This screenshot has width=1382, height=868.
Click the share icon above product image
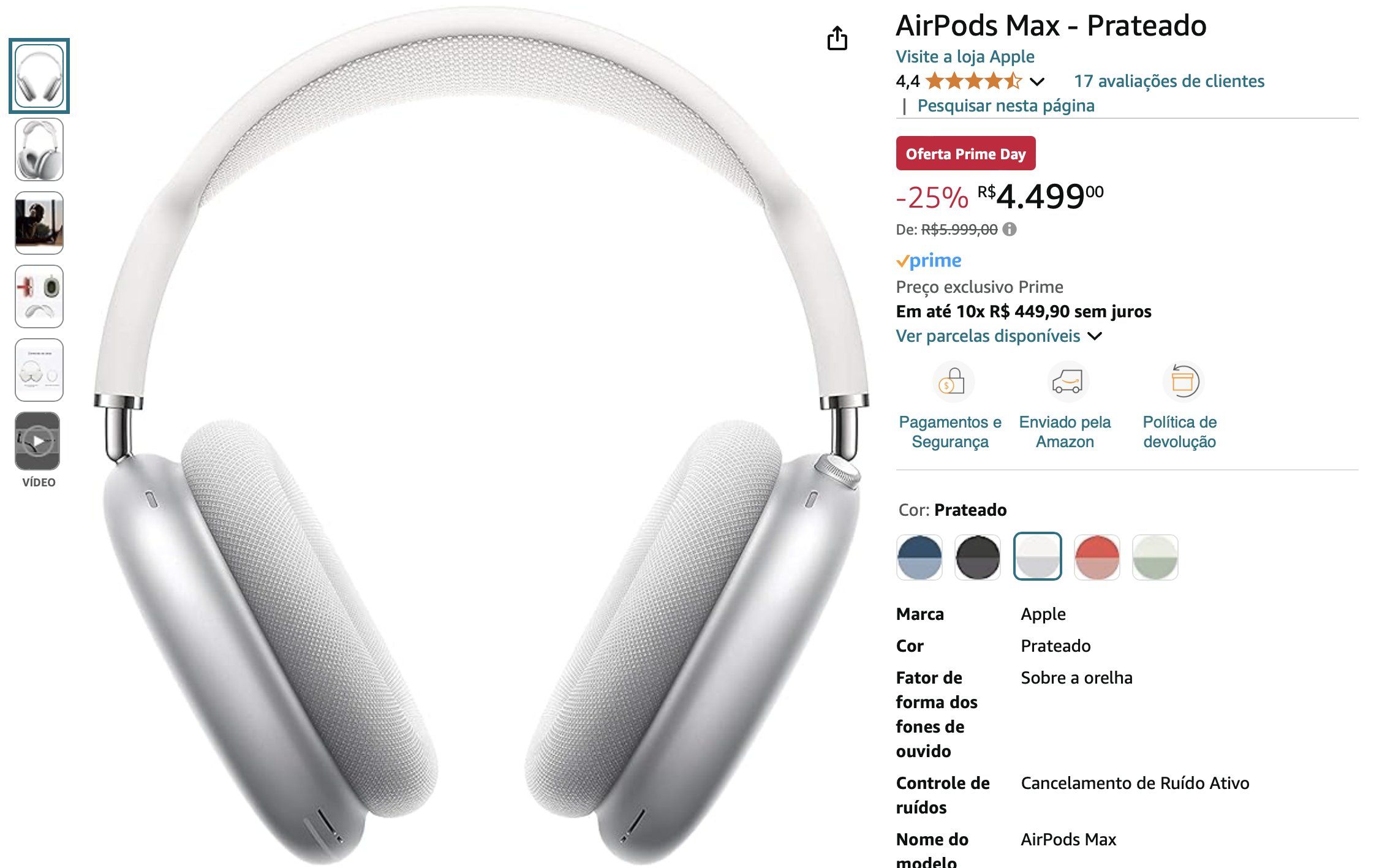pos(837,38)
